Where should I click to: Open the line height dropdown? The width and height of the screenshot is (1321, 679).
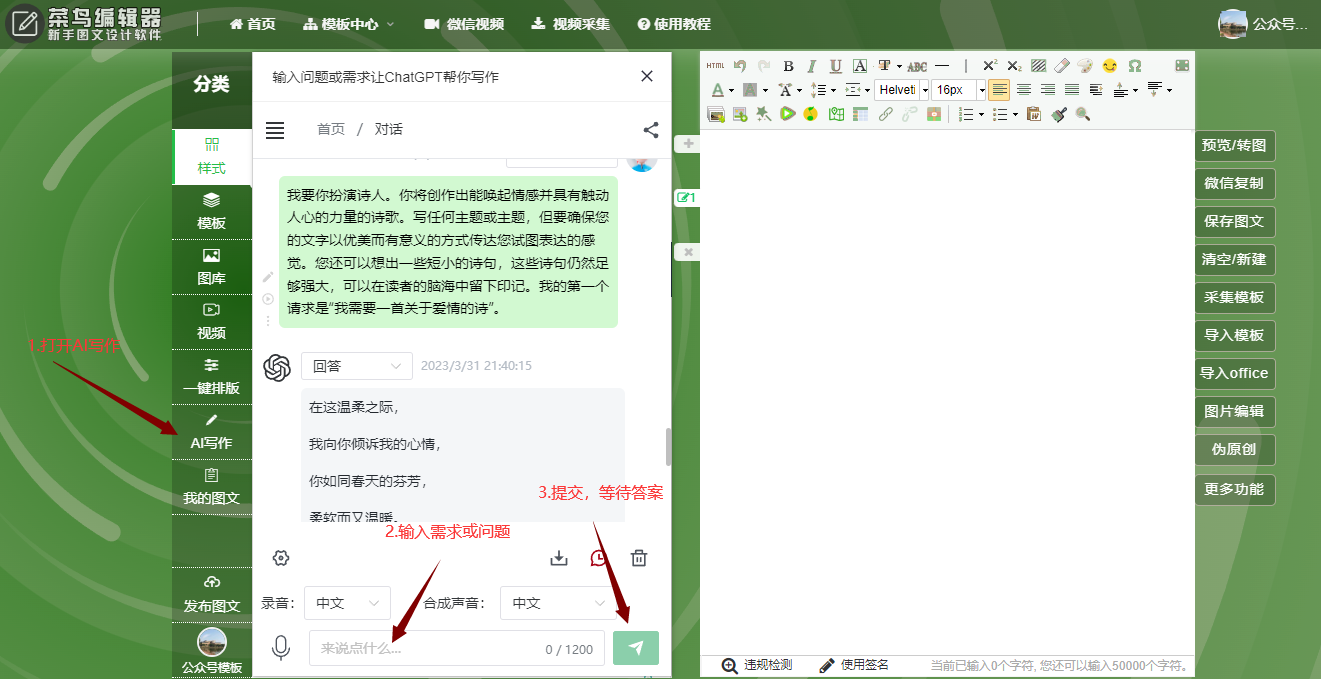coord(833,90)
